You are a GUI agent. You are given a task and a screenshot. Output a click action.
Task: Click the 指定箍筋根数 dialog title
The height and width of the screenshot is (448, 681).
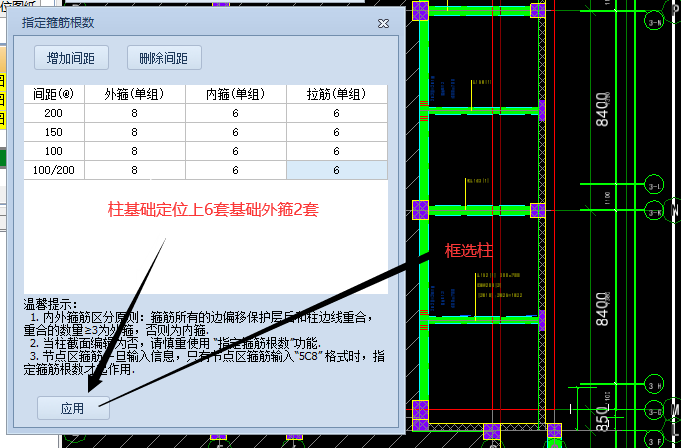58,23
